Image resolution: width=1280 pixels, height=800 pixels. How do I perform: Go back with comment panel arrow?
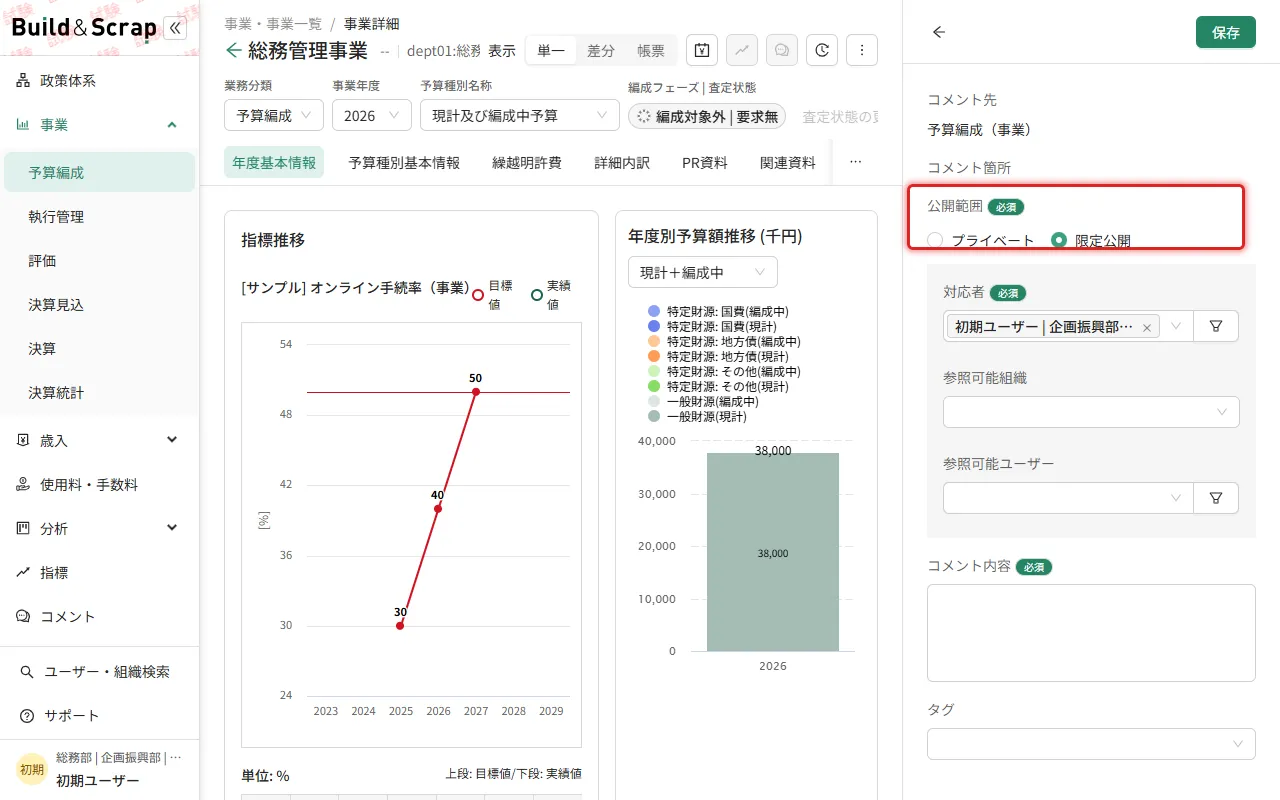pyautogui.click(x=938, y=32)
